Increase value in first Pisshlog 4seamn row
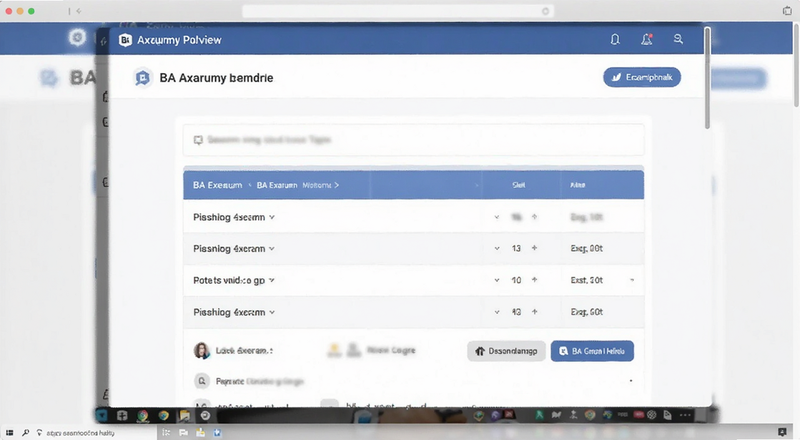Viewport: 800px width, 440px height. point(534,216)
